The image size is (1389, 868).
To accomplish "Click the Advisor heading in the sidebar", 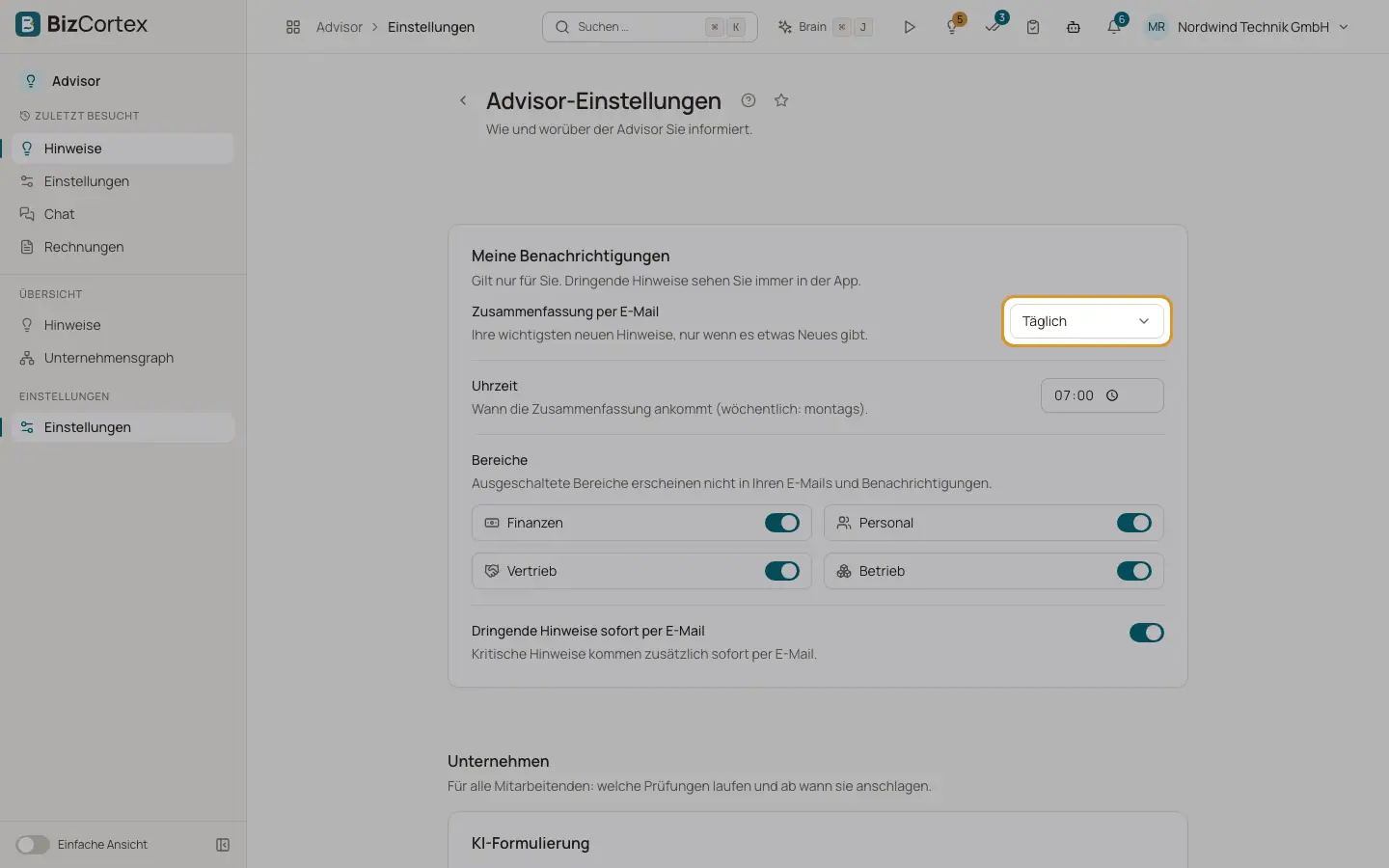I will coord(76,81).
